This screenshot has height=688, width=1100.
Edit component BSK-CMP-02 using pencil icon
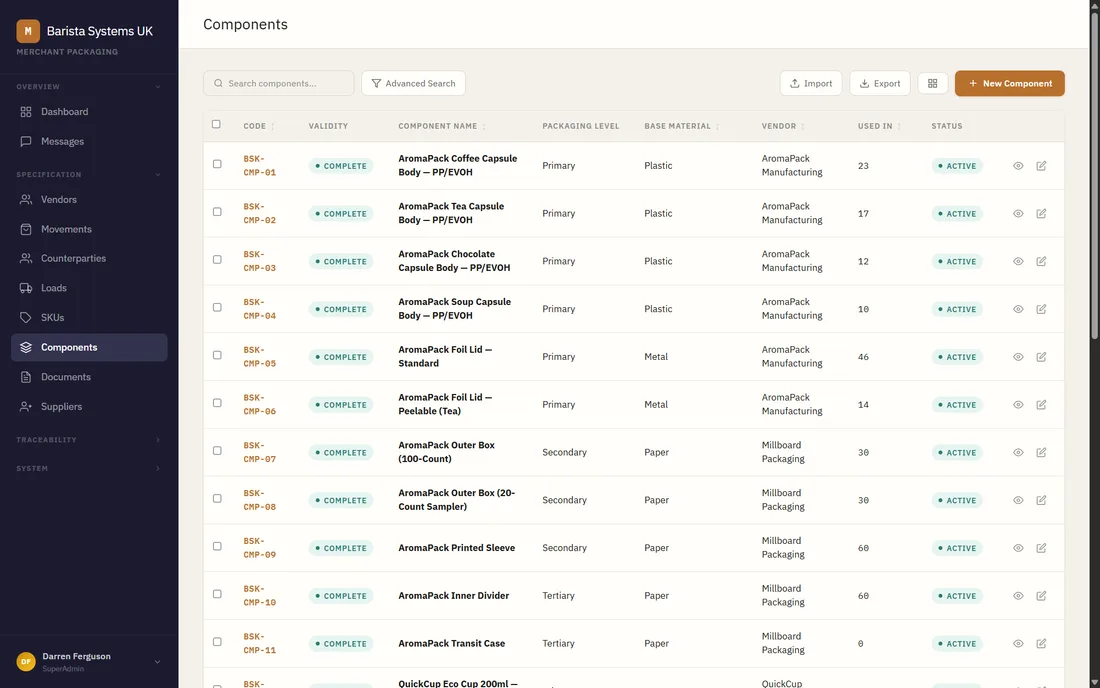[x=1041, y=214]
